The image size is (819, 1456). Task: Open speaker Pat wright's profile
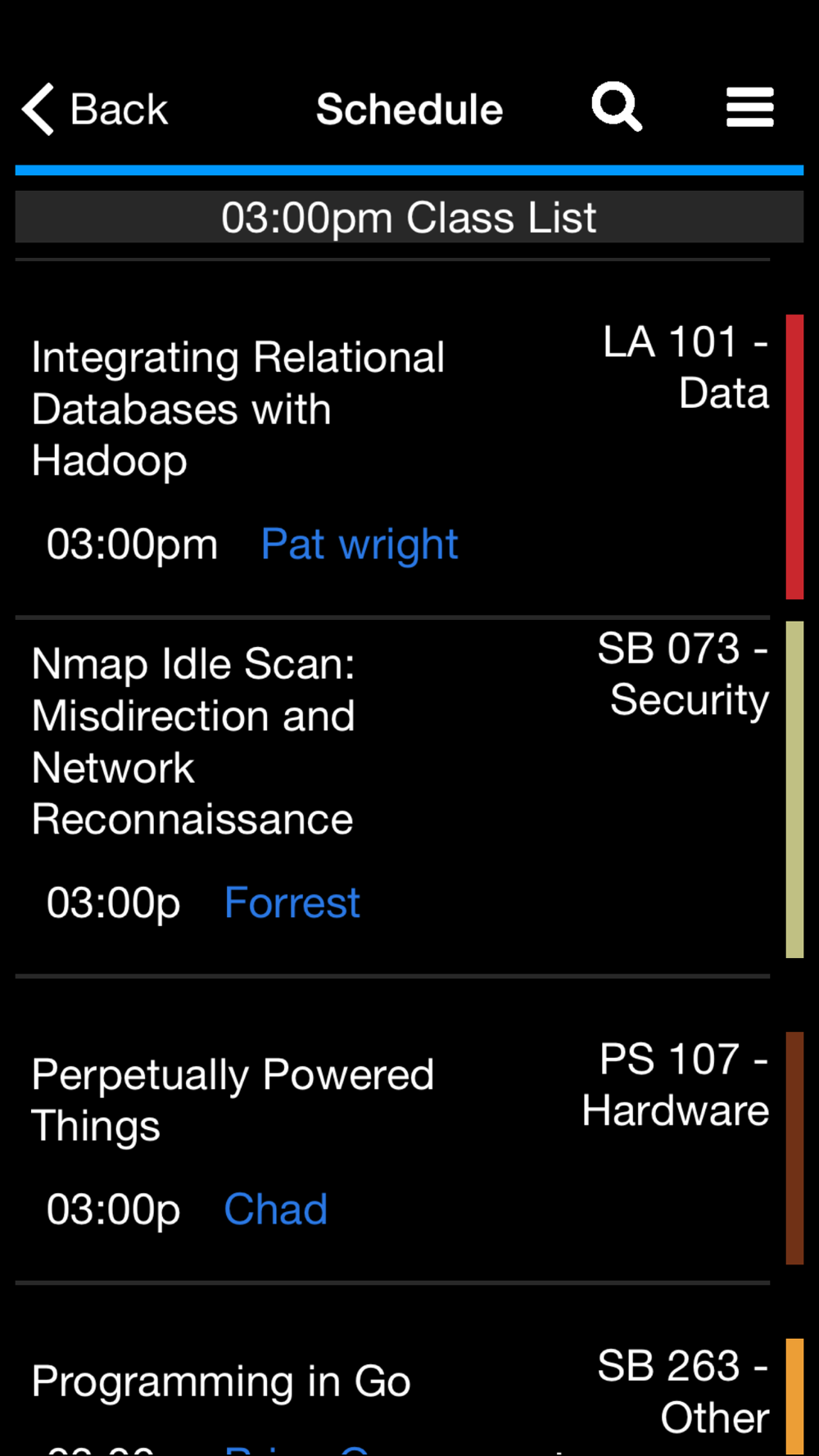[360, 545]
